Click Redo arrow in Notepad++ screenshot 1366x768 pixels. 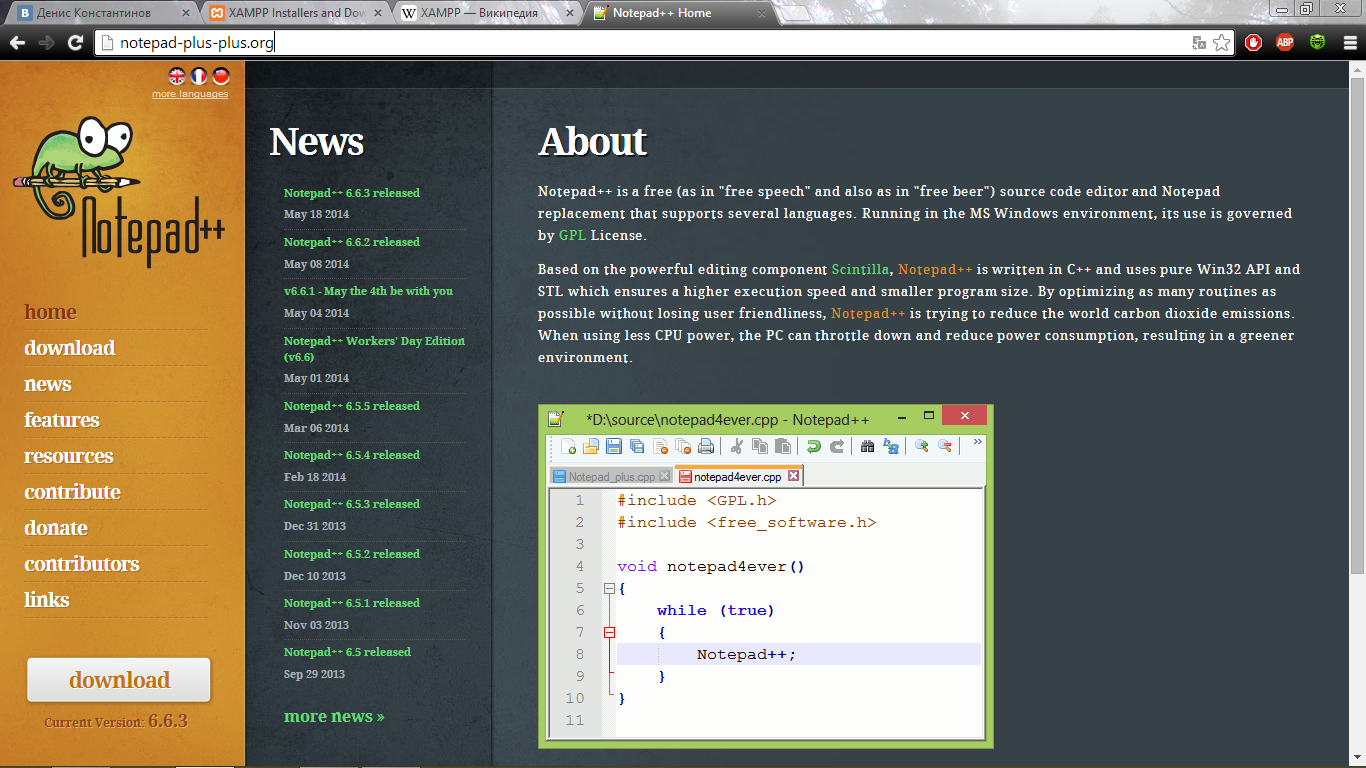pos(837,446)
